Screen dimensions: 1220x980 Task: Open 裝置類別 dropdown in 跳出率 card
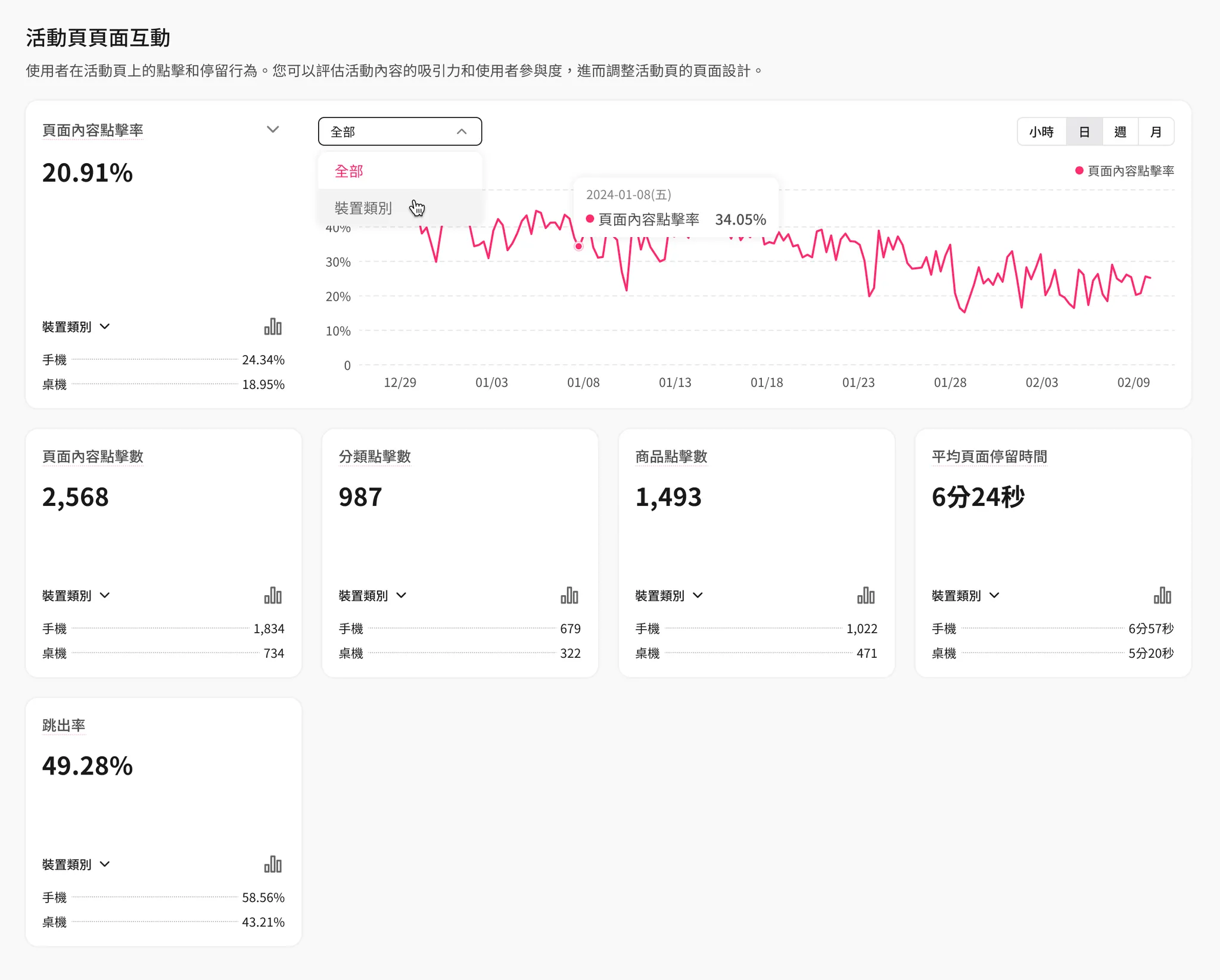[76, 864]
